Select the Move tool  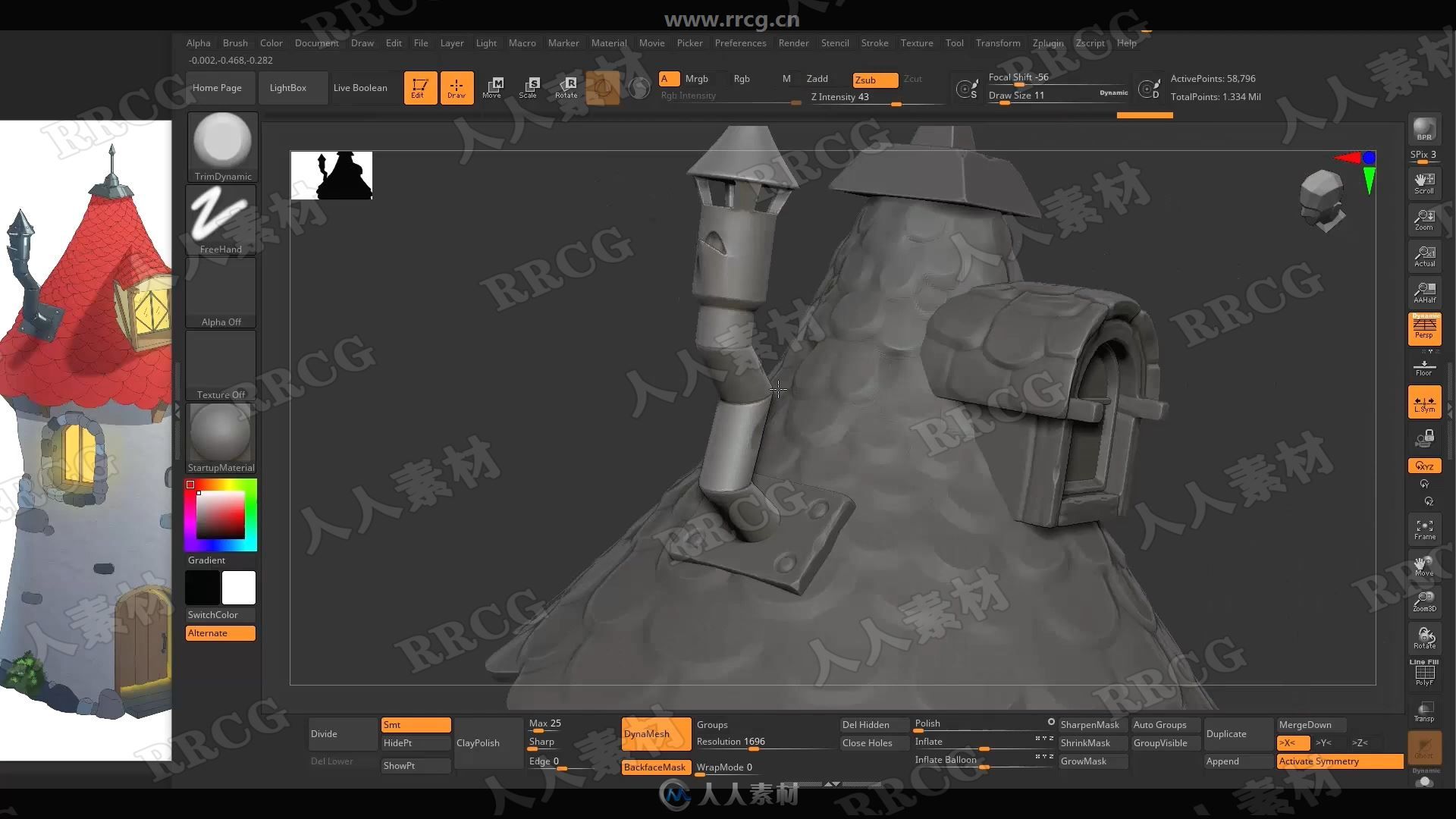tap(491, 87)
